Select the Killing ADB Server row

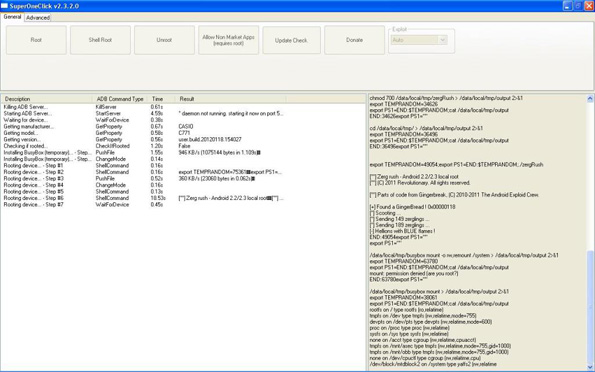point(143,107)
